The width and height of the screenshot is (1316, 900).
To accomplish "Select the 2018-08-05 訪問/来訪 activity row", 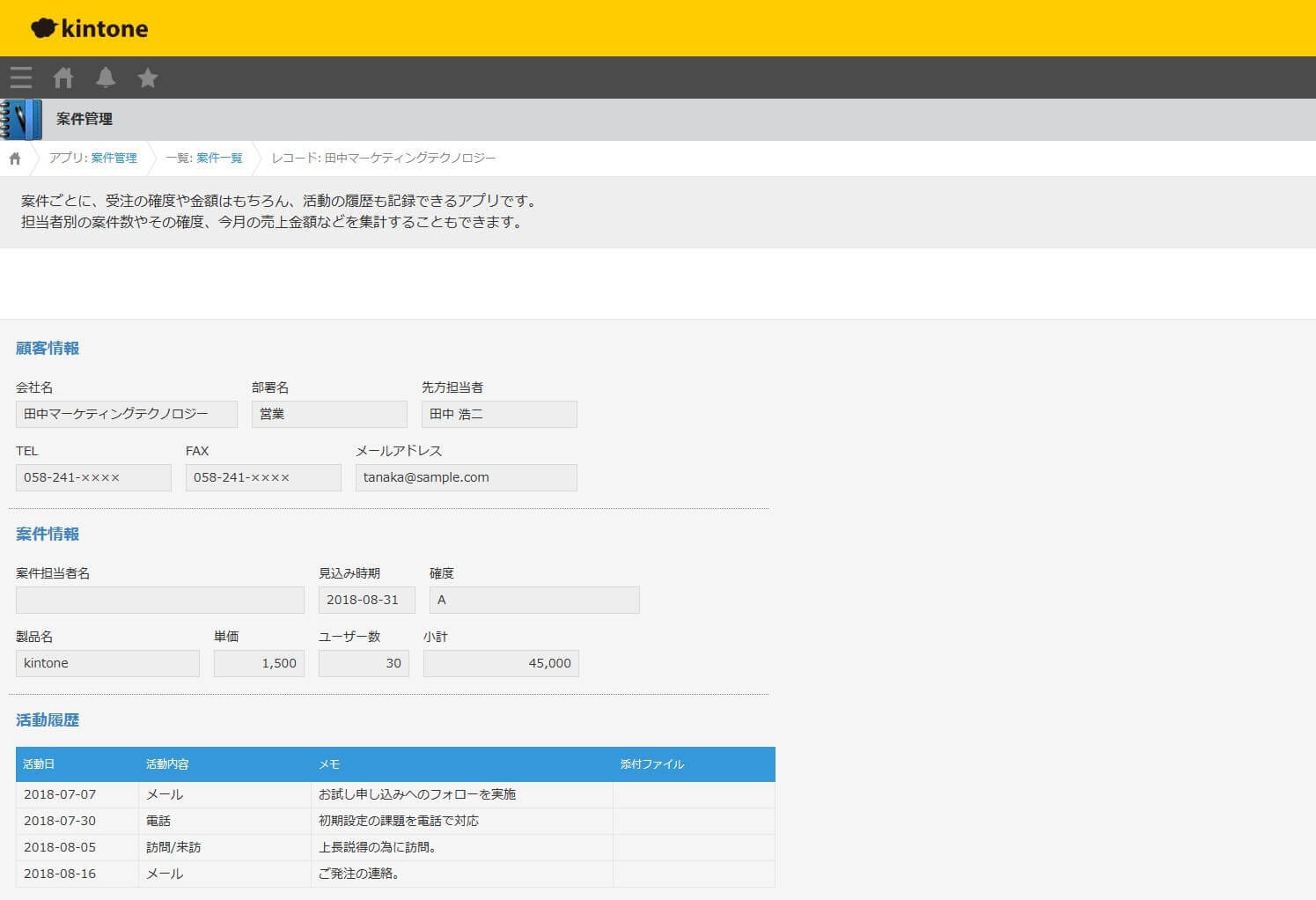I will pyautogui.click(x=395, y=847).
